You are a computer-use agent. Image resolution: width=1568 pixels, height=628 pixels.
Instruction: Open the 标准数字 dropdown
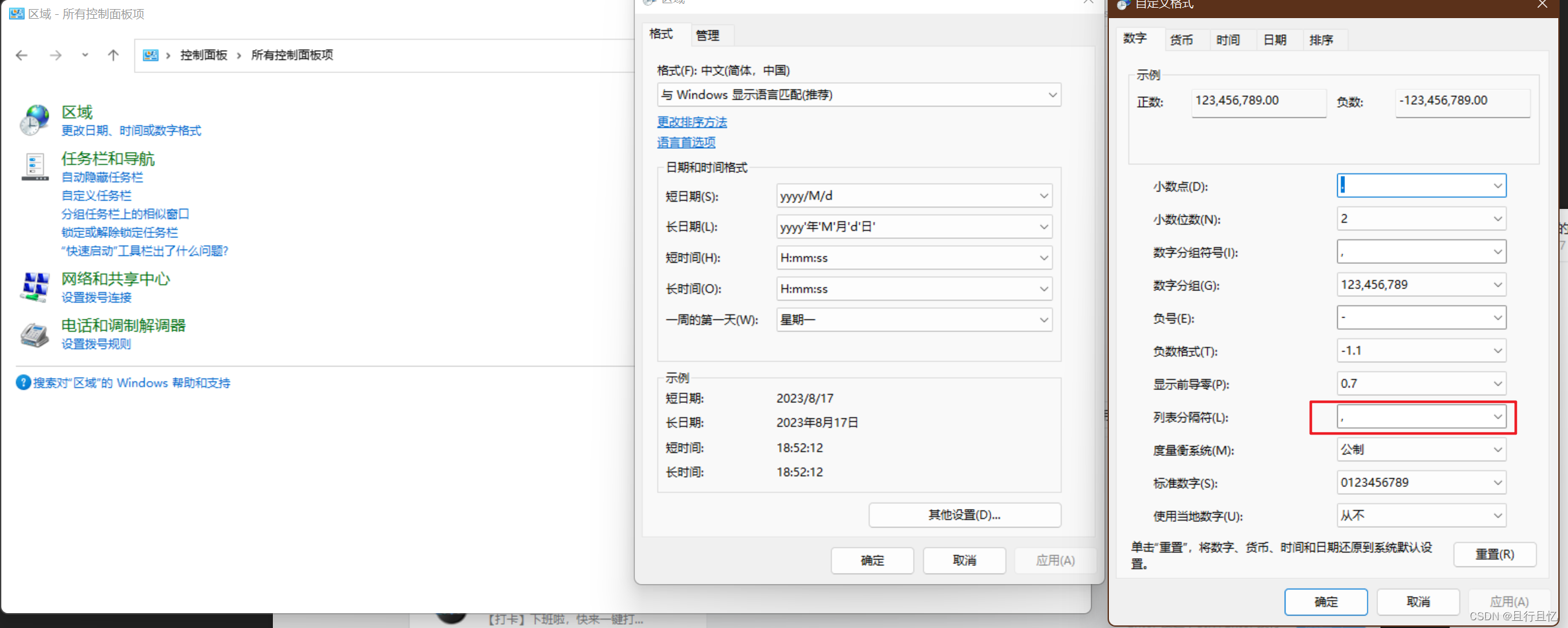coord(1421,482)
